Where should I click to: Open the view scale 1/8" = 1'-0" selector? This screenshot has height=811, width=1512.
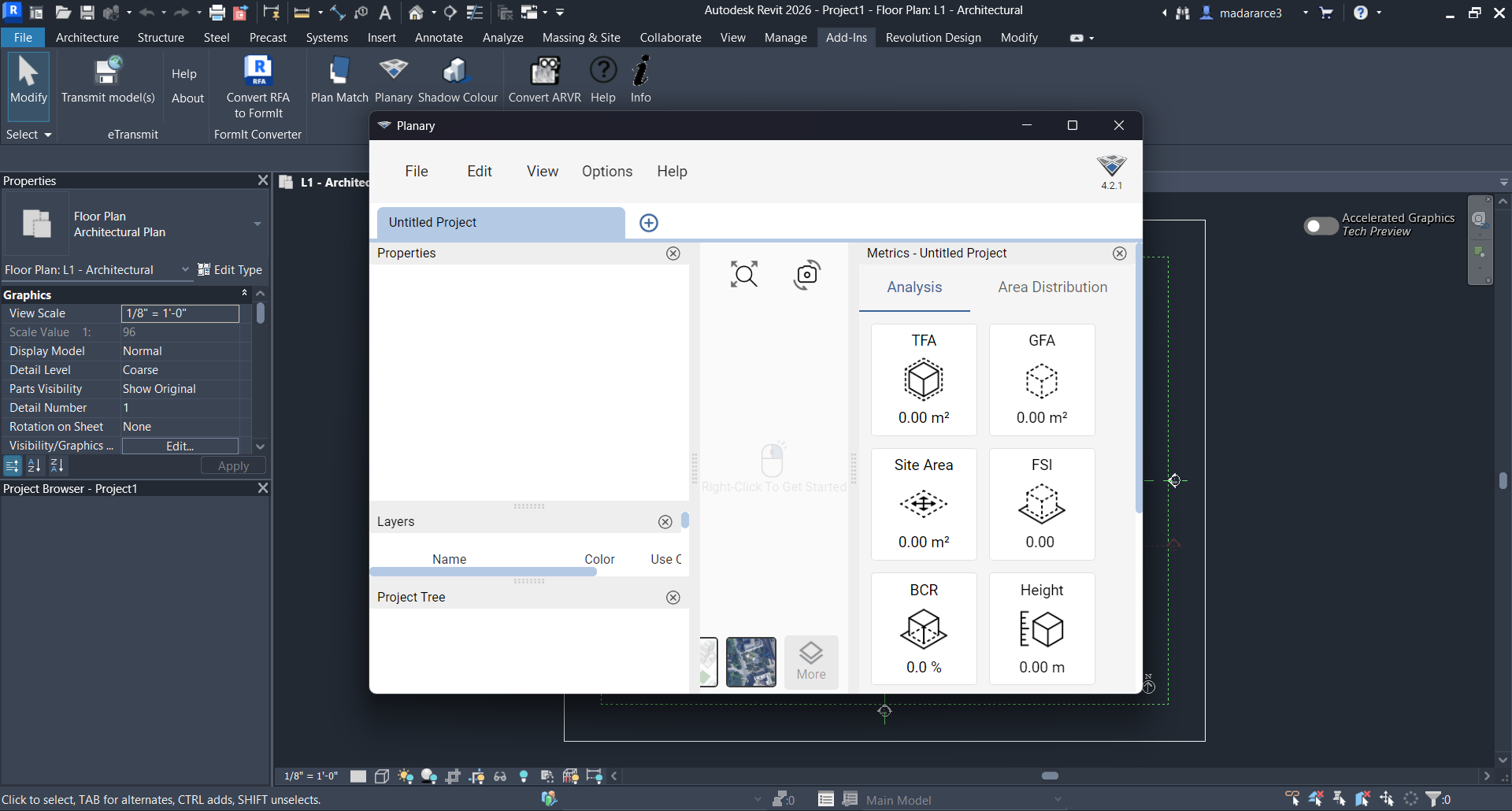coord(311,776)
